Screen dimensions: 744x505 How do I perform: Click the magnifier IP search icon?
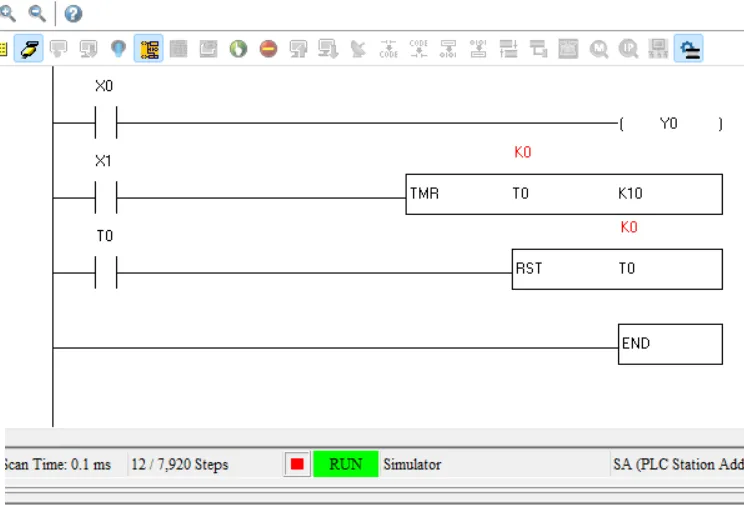pos(629,48)
